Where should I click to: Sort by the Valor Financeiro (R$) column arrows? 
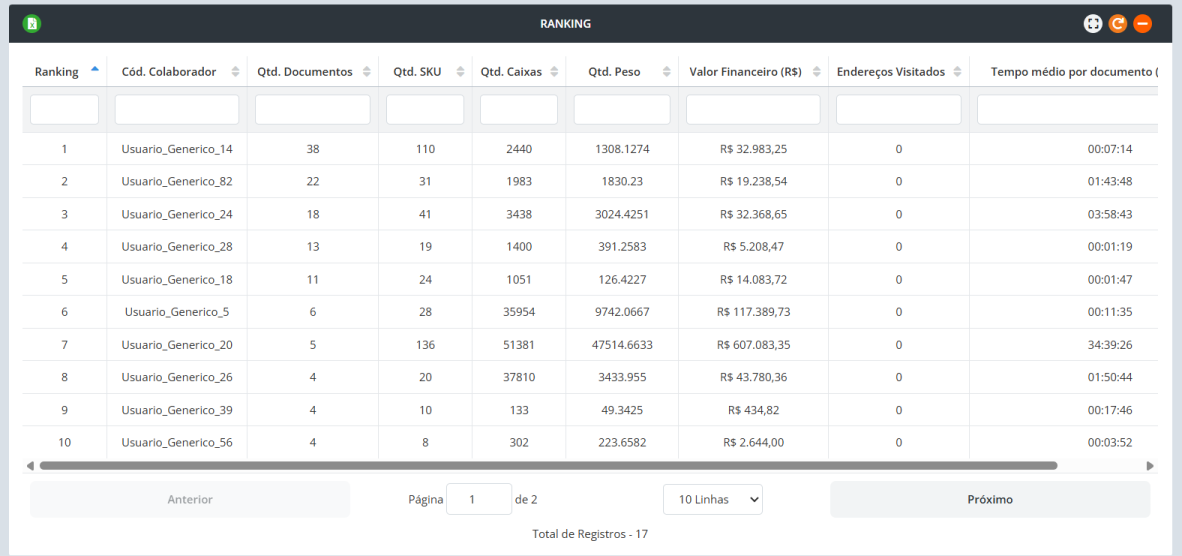tap(816, 72)
